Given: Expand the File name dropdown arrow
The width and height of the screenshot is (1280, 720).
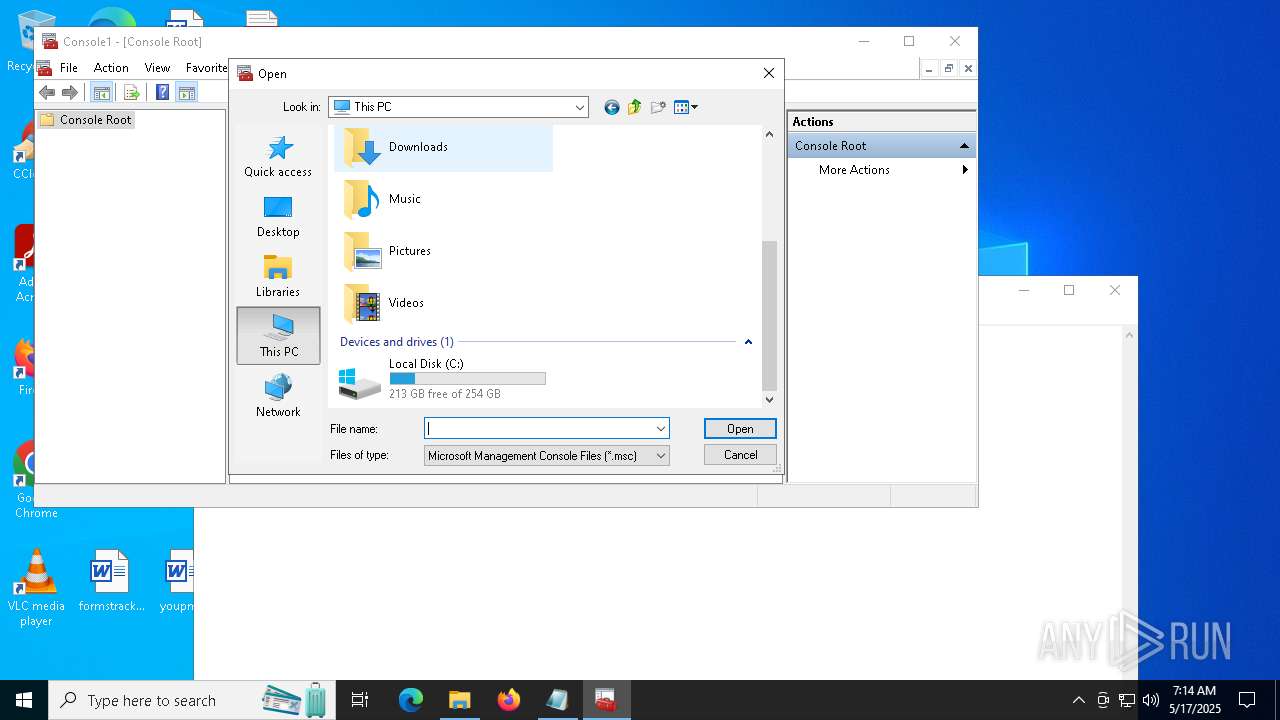Looking at the screenshot, I should (x=660, y=429).
